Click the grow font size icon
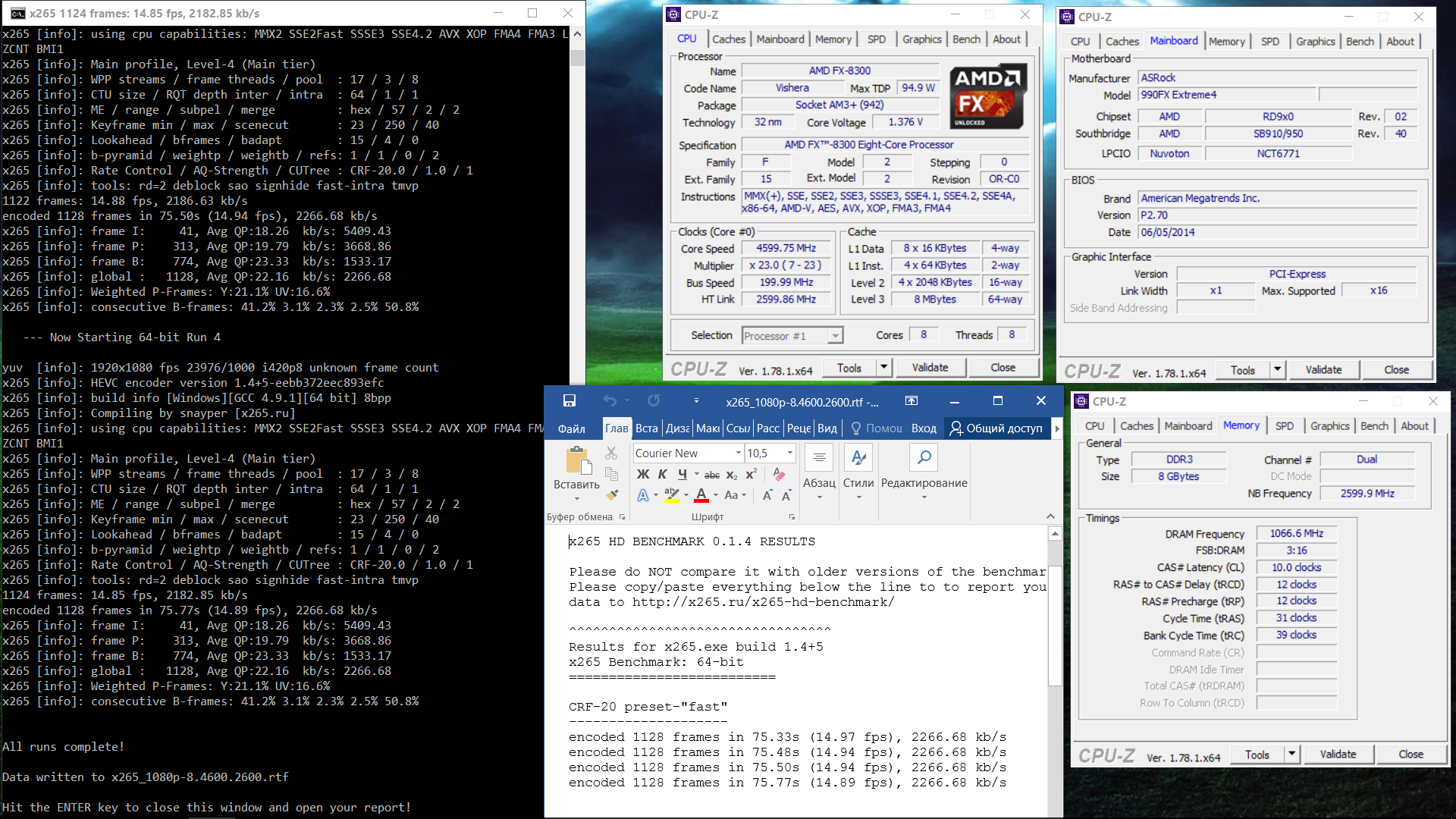 (x=767, y=495)
